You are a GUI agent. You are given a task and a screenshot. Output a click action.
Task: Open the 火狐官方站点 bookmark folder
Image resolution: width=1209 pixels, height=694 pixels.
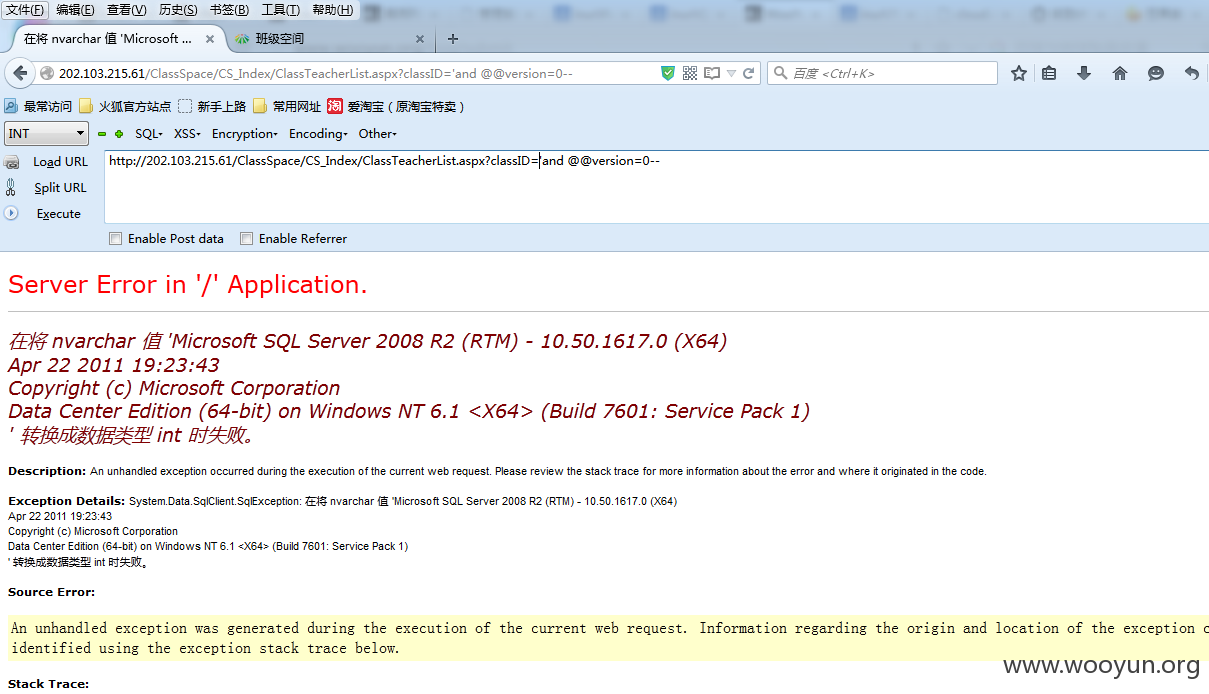point(125,106)
